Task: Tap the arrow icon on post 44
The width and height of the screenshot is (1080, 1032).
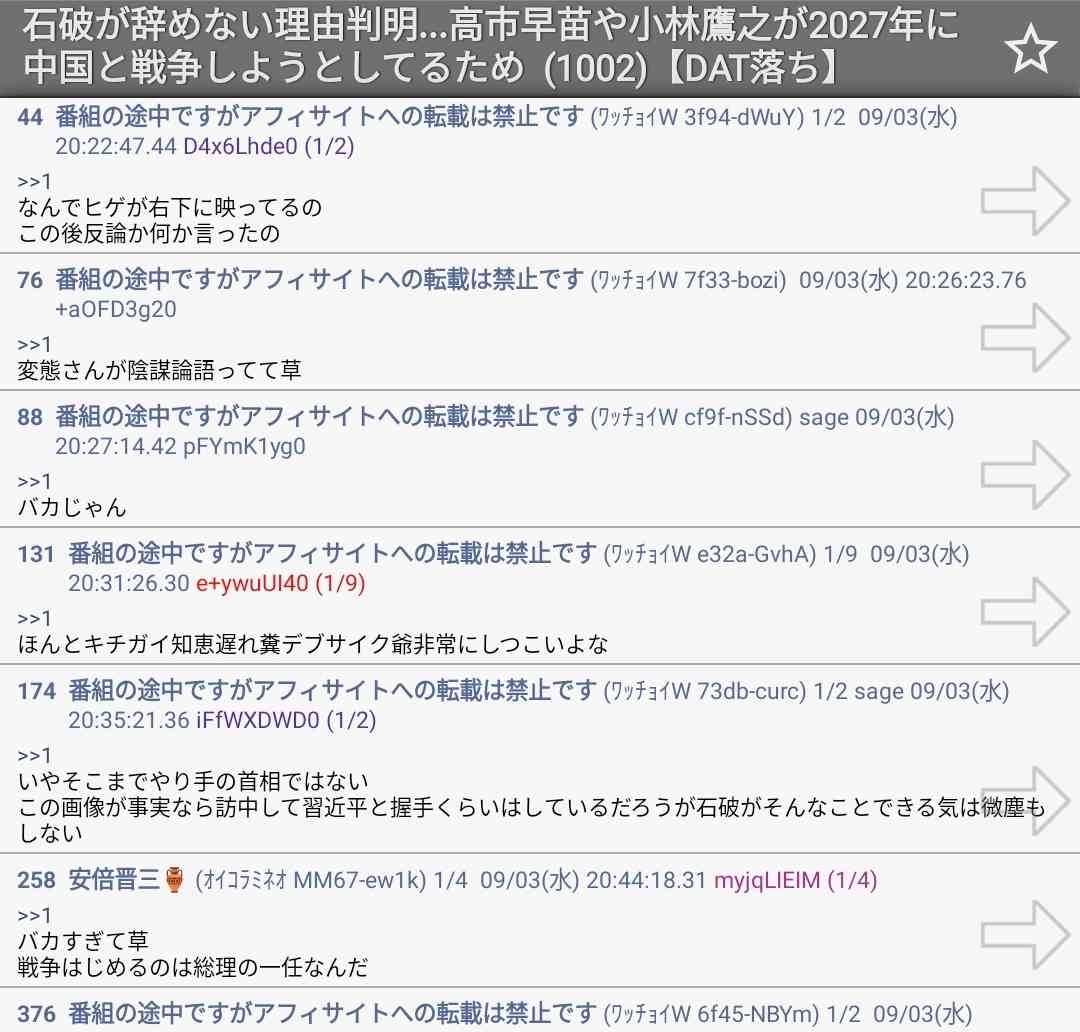Action: (x=1025, y=201)
